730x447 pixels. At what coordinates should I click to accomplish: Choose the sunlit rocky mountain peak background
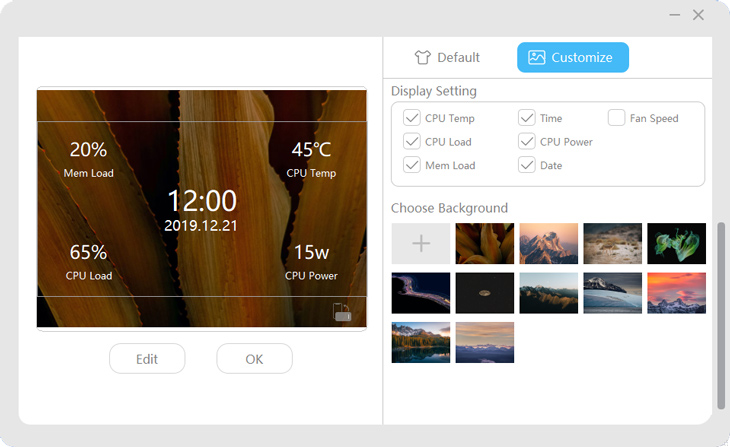548,244
